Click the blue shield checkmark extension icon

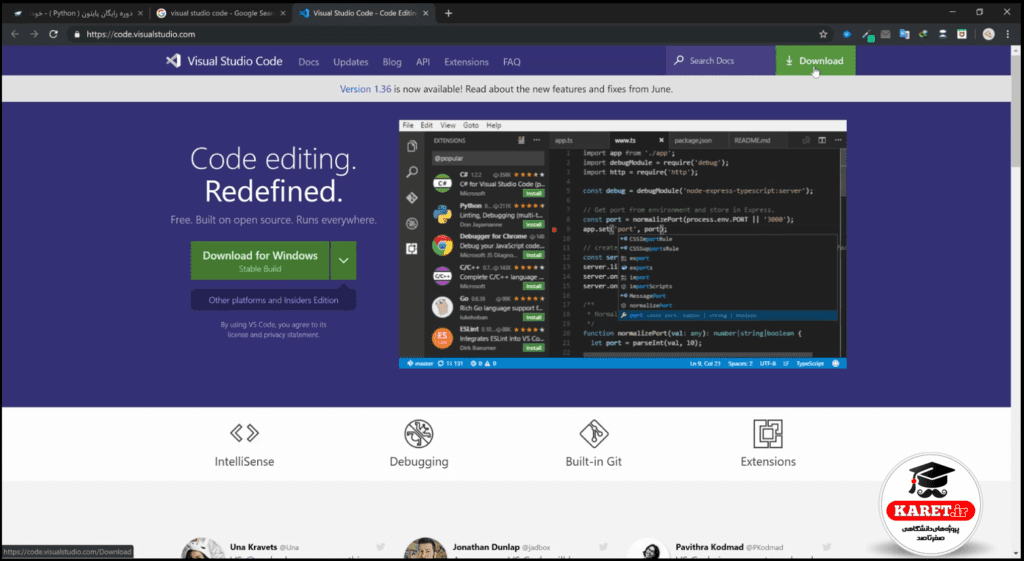(x=847, y=34)
